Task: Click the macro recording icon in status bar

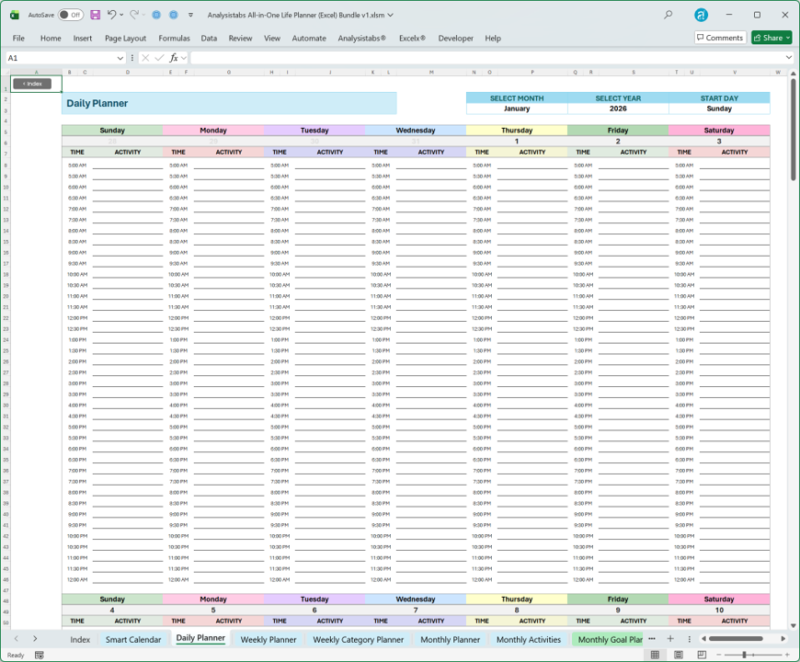Action: tap(38, 655)
